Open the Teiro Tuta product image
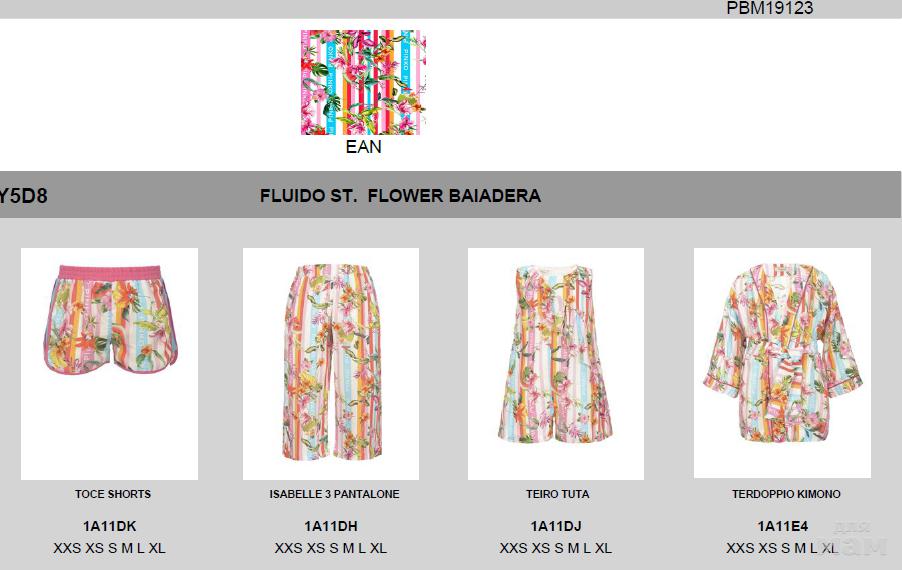The height and width of the screenshot is (570, 902). (556, 364)
